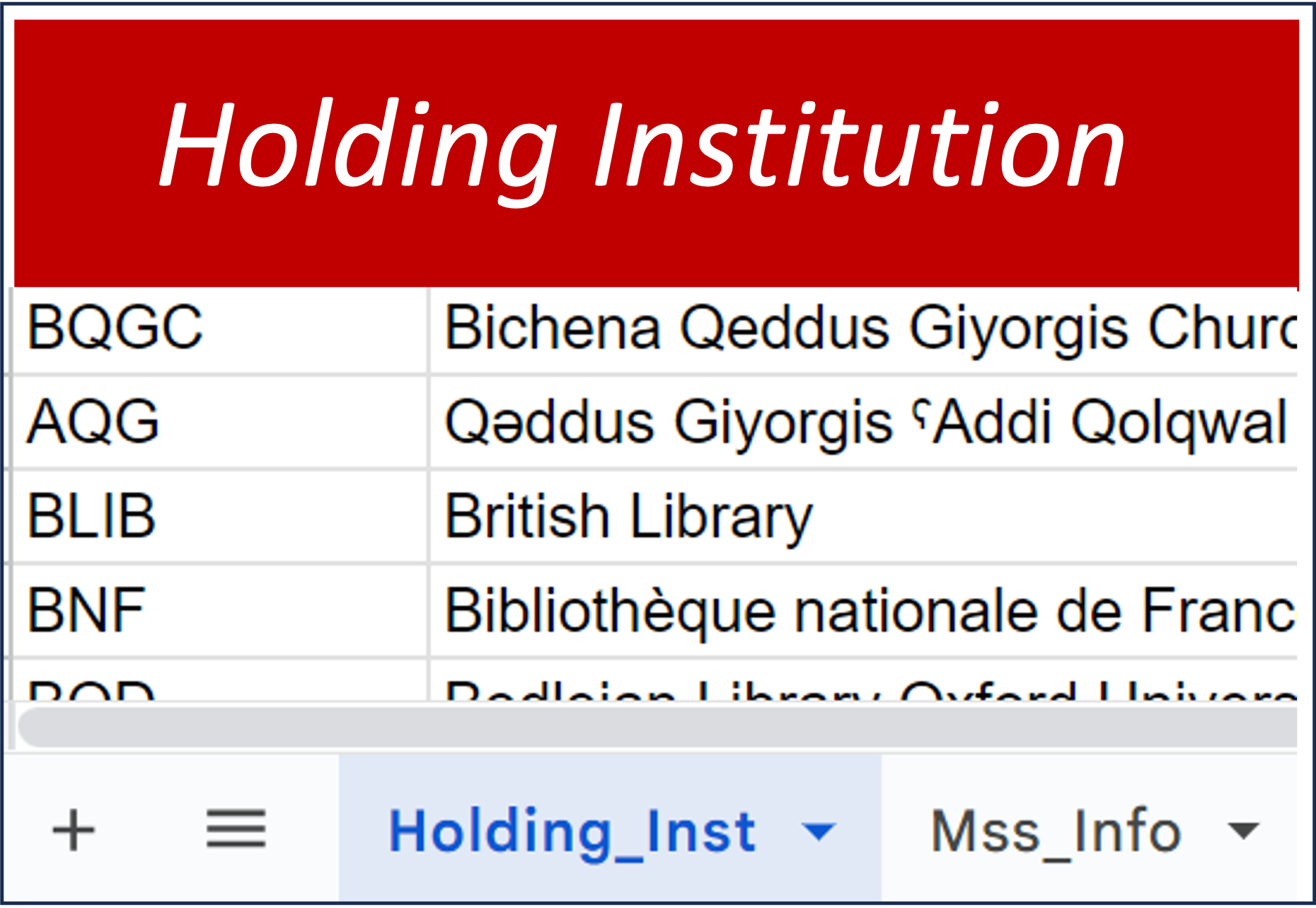The width and height of the screenshot is (1316, 908).
Task: Click the empty area right of British Library
Action: tap(1061, 516)
